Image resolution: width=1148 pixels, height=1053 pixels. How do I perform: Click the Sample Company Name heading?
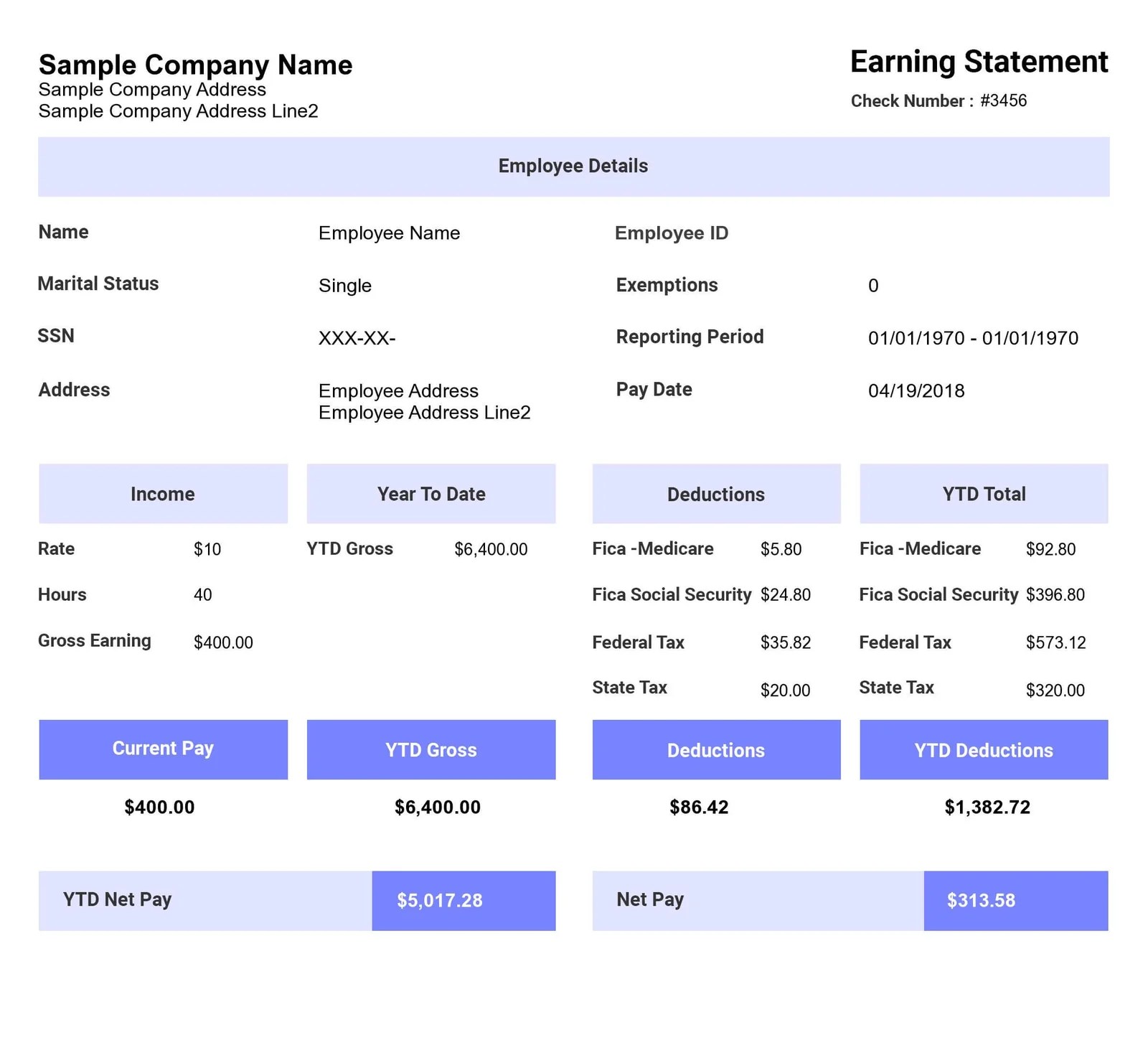[x=195, y=65]
